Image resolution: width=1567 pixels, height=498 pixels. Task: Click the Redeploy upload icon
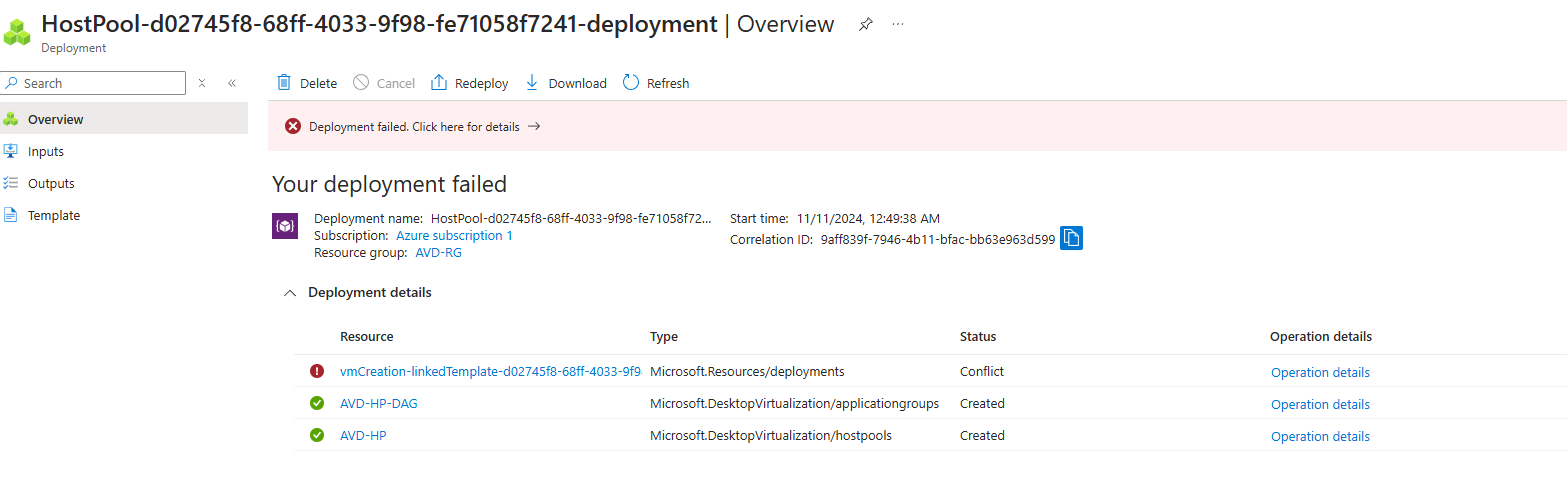click(438, 82)
